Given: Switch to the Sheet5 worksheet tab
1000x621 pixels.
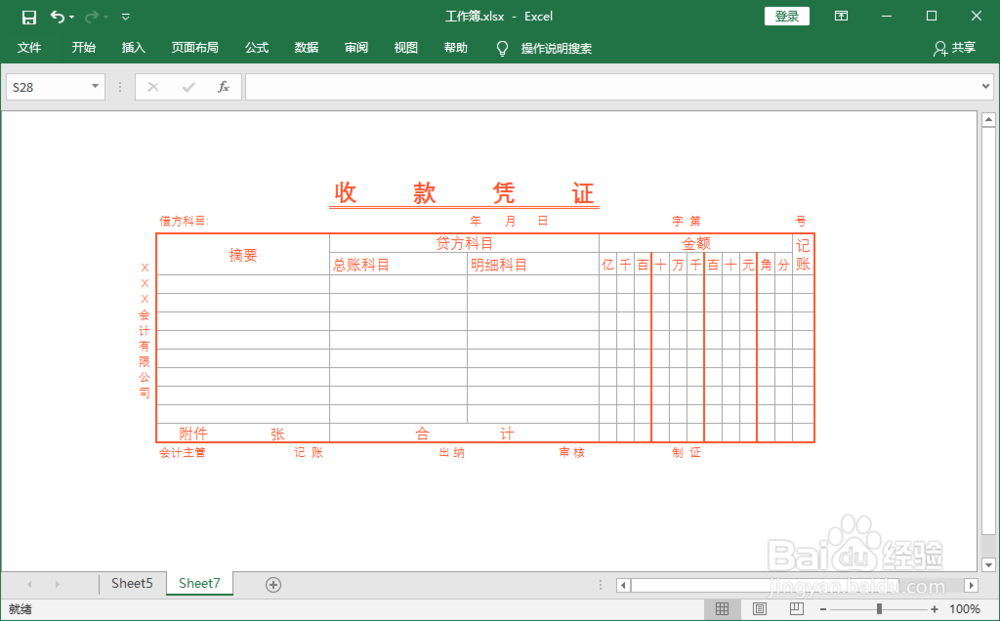Looking at the screenshot, I should 132,583.
